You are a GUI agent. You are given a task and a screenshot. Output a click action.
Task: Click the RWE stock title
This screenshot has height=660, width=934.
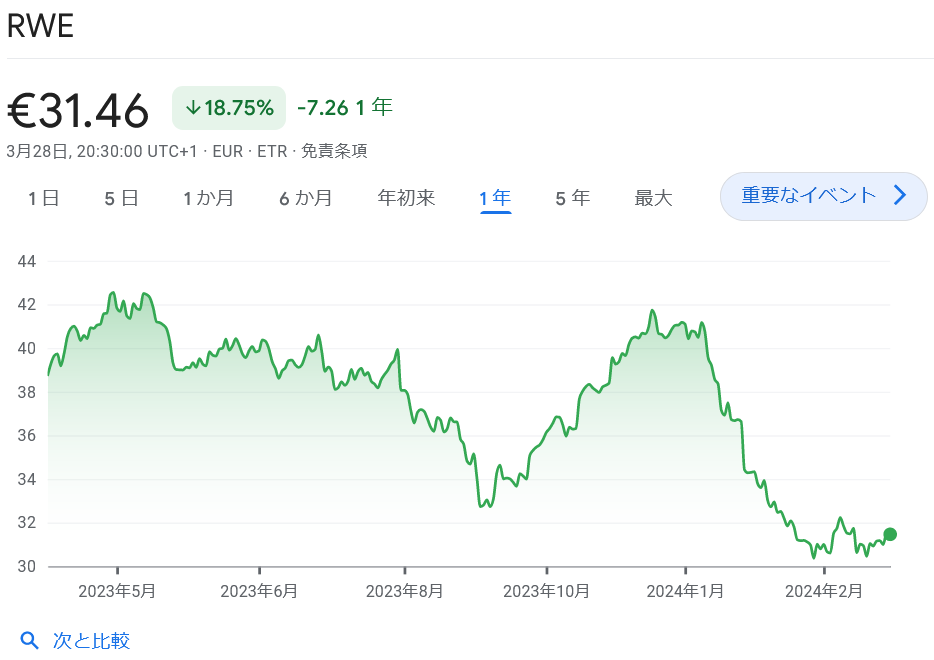point(42,26)
